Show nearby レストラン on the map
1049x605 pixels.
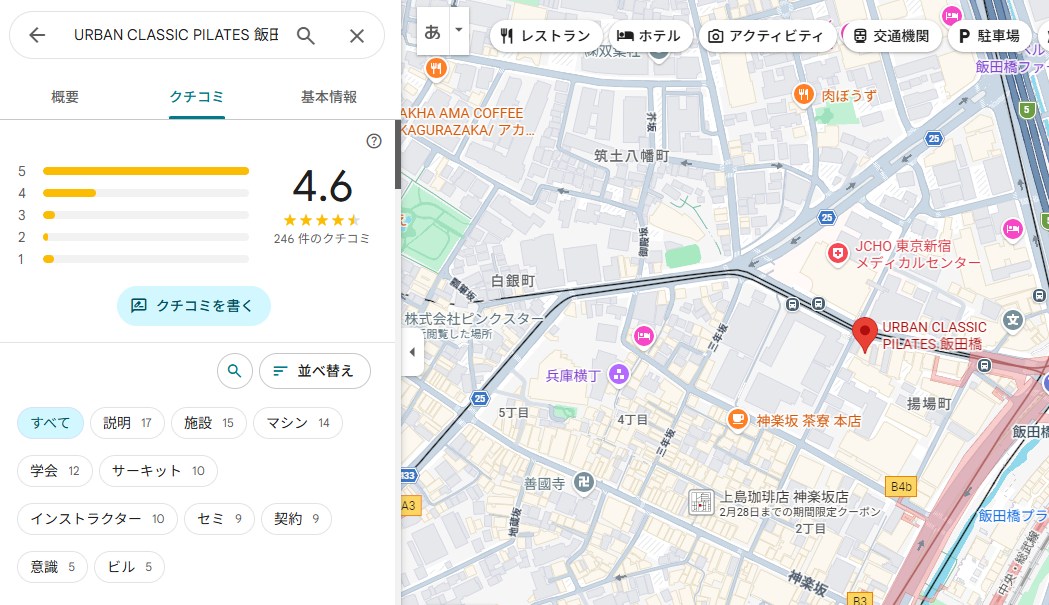pos(545,36)
